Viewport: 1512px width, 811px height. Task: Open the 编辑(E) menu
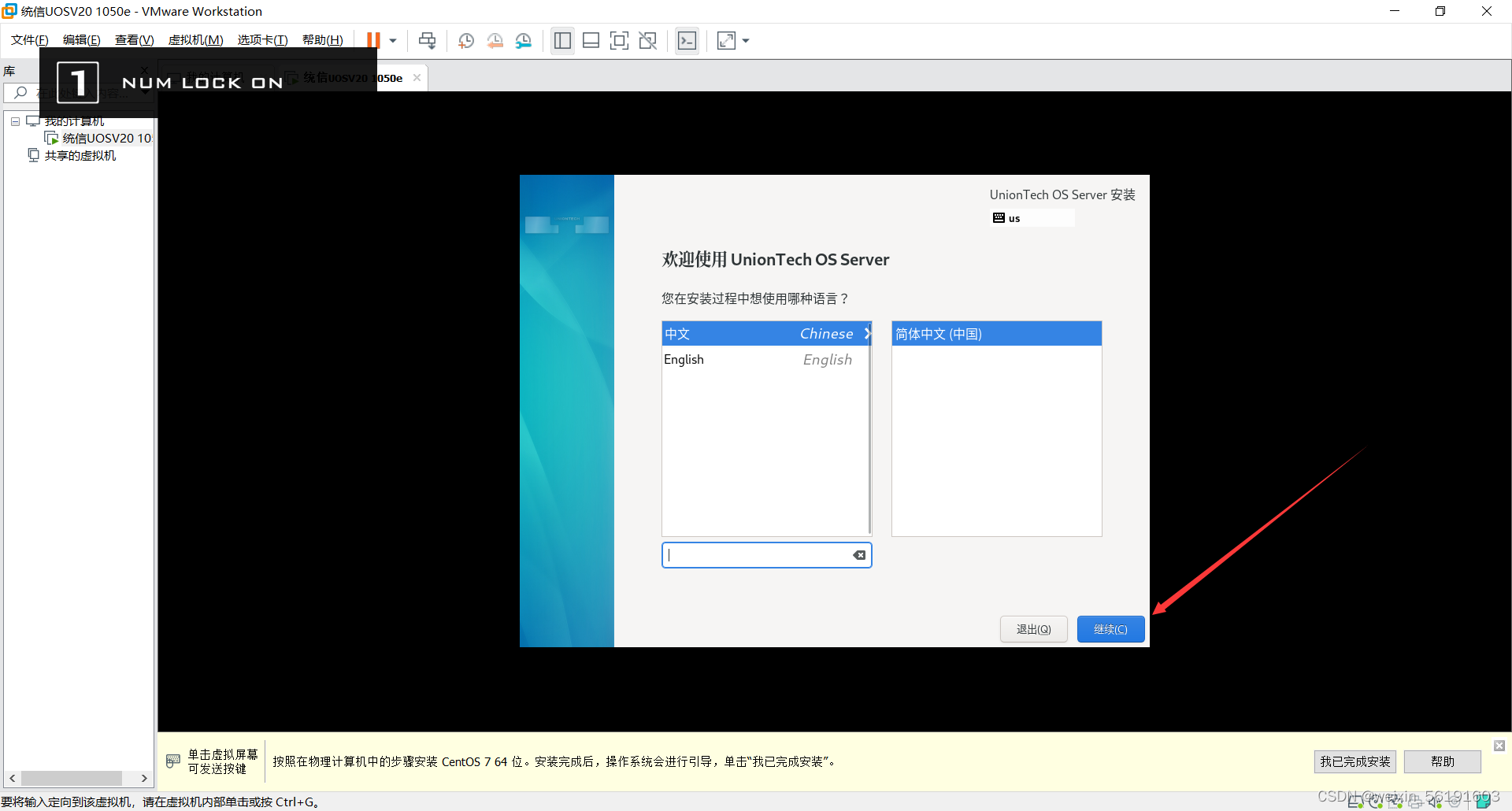coord(82,40)
